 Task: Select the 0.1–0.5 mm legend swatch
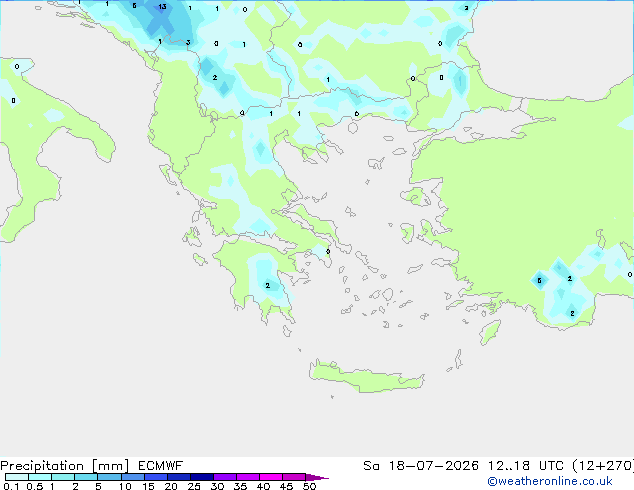tap(17, 477)
